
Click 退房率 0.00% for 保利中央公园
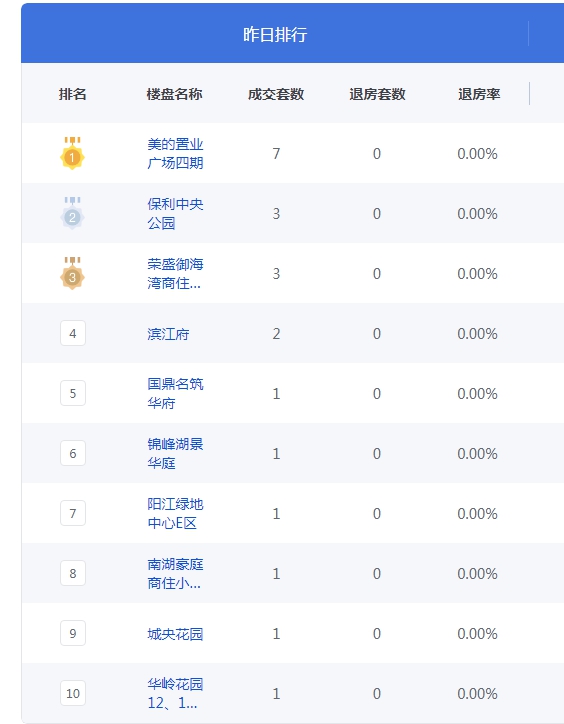click(x=478, y=213)
